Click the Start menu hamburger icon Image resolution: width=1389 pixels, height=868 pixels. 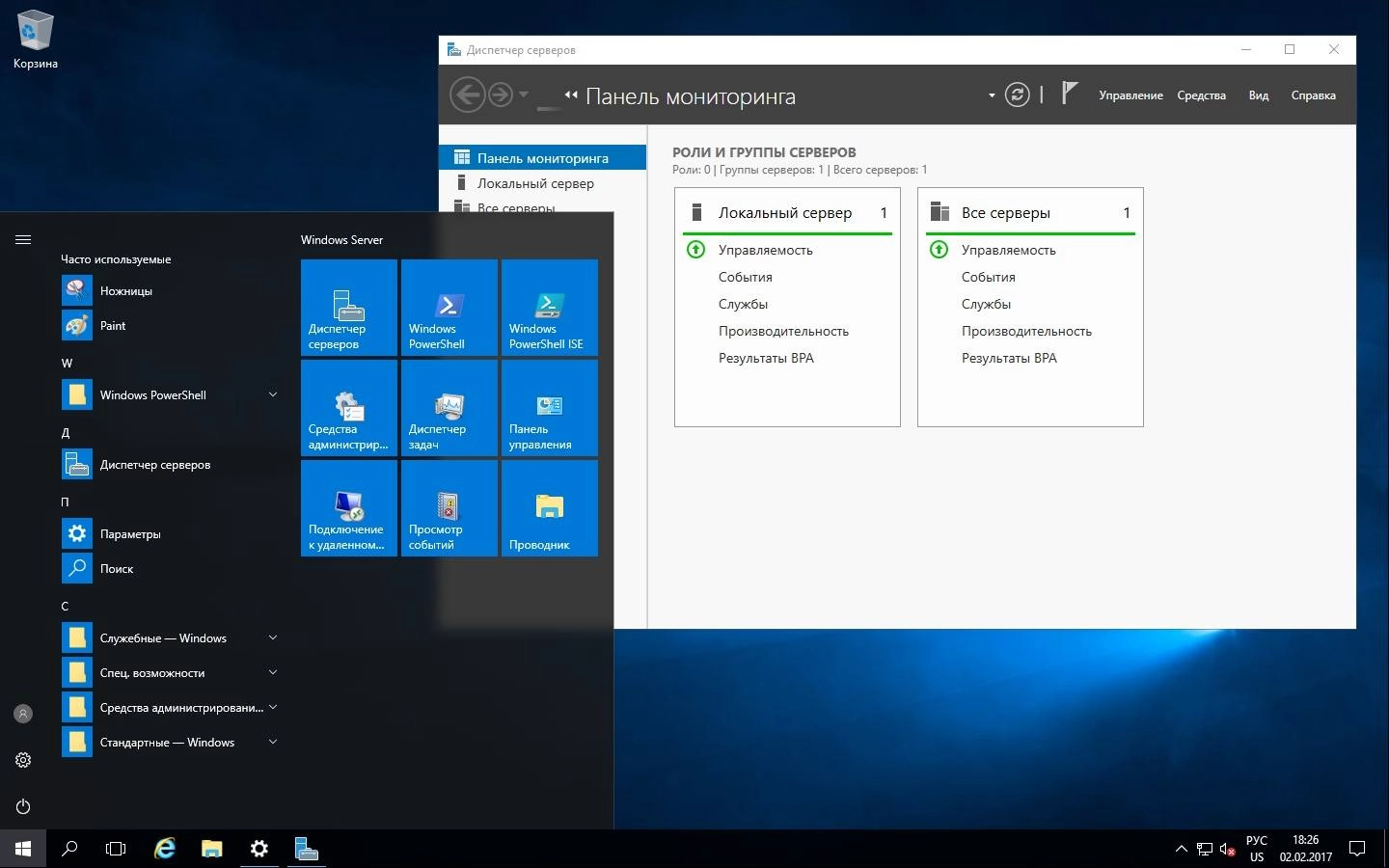23,240
